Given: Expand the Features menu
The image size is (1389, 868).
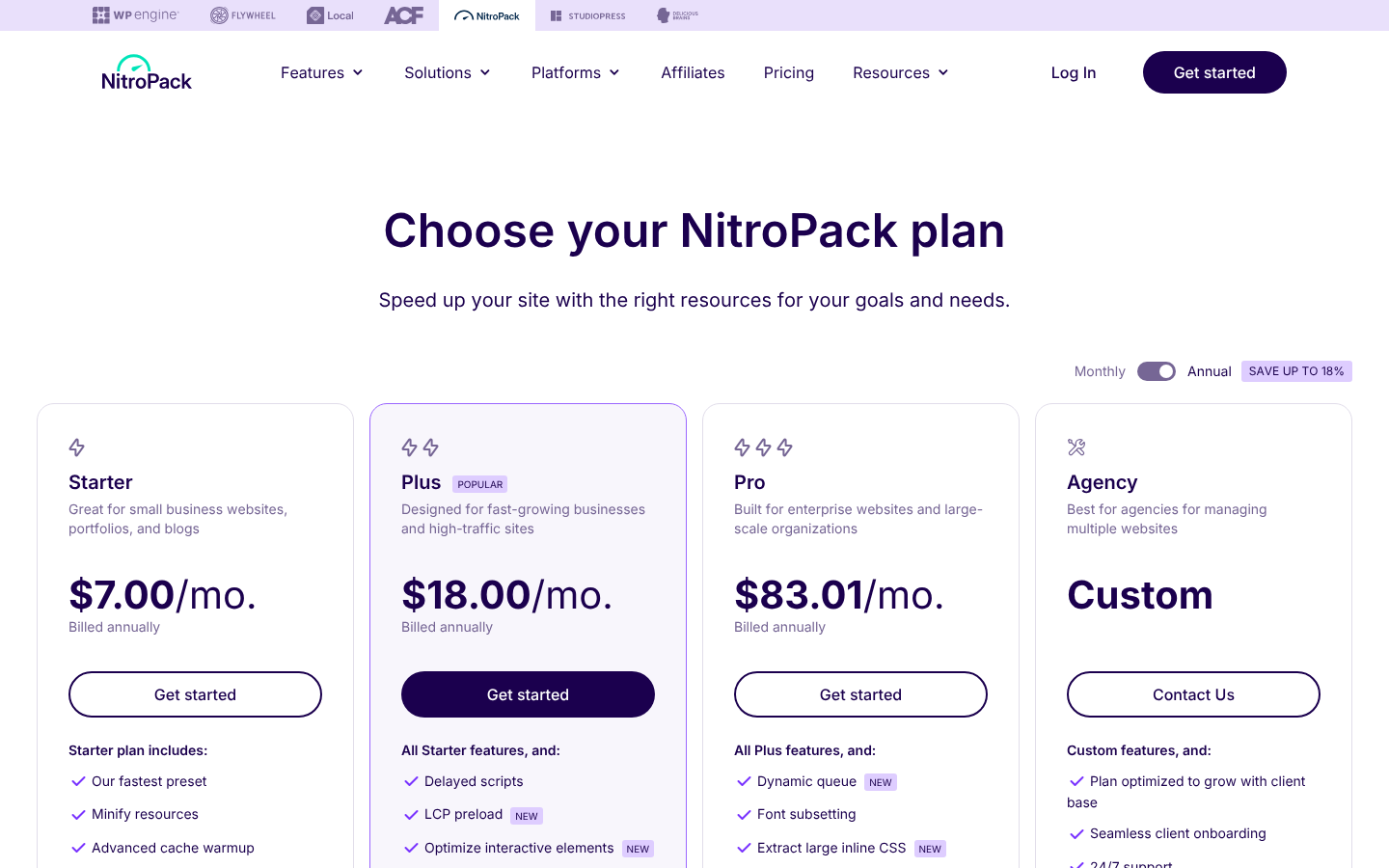Looking at the screenshot, I should [x=322, y=72].
